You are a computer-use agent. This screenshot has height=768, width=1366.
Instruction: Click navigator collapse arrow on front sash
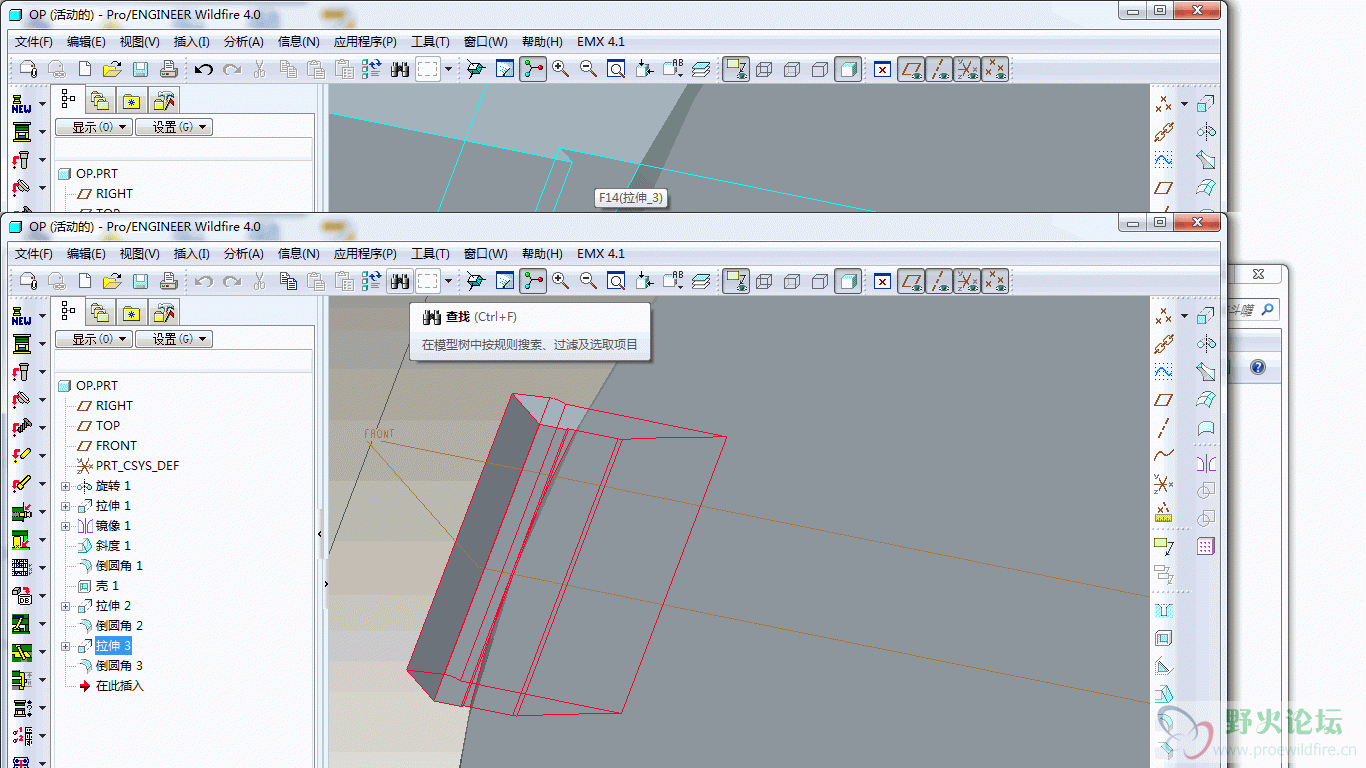(320, 534)
